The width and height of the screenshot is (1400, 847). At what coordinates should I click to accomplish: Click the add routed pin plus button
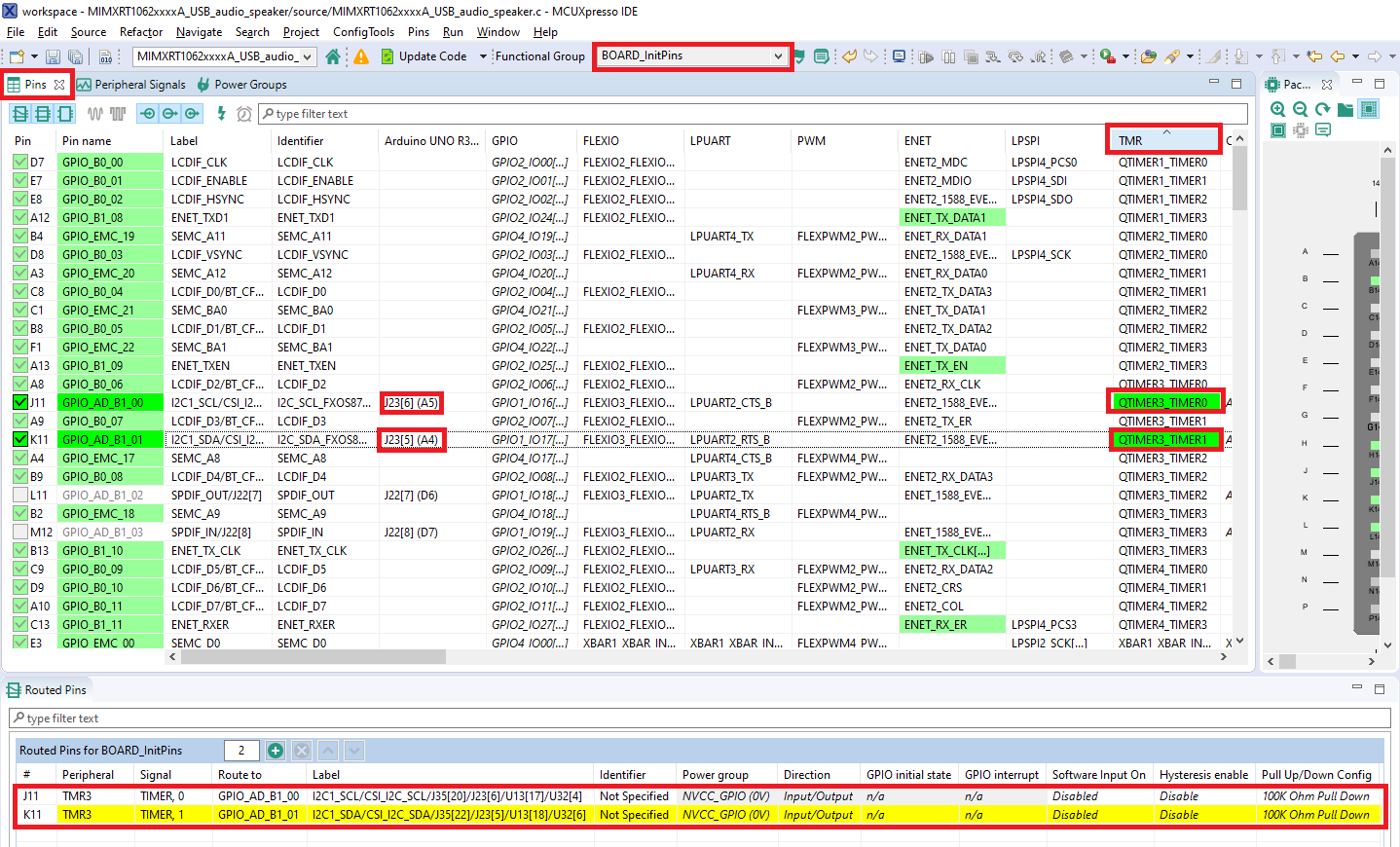point(276,751)
